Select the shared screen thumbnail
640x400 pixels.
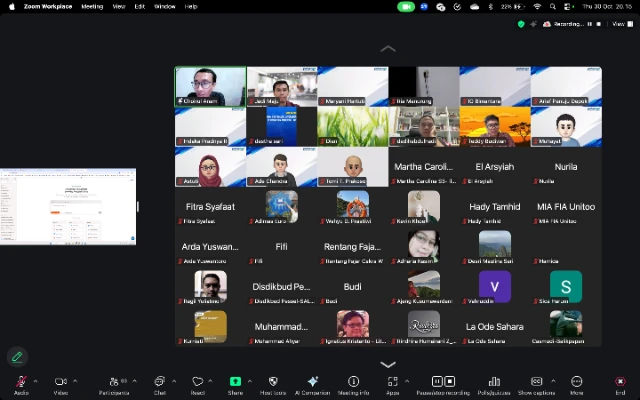pos(68,207)
